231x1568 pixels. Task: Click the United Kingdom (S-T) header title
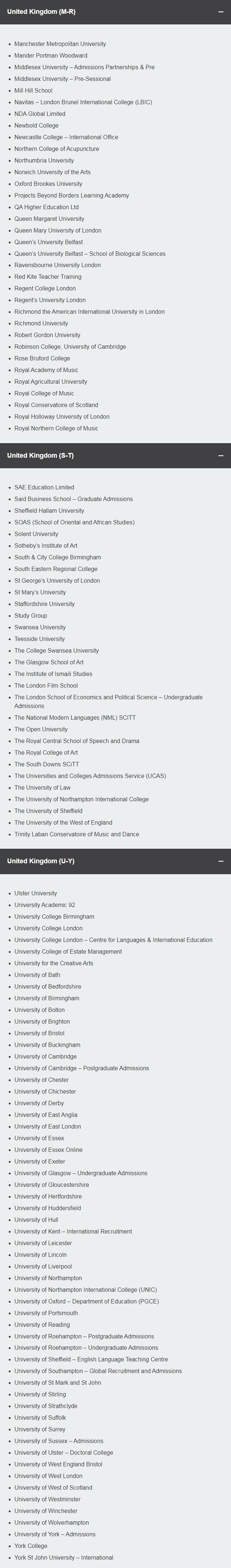[x=40, y=455]
